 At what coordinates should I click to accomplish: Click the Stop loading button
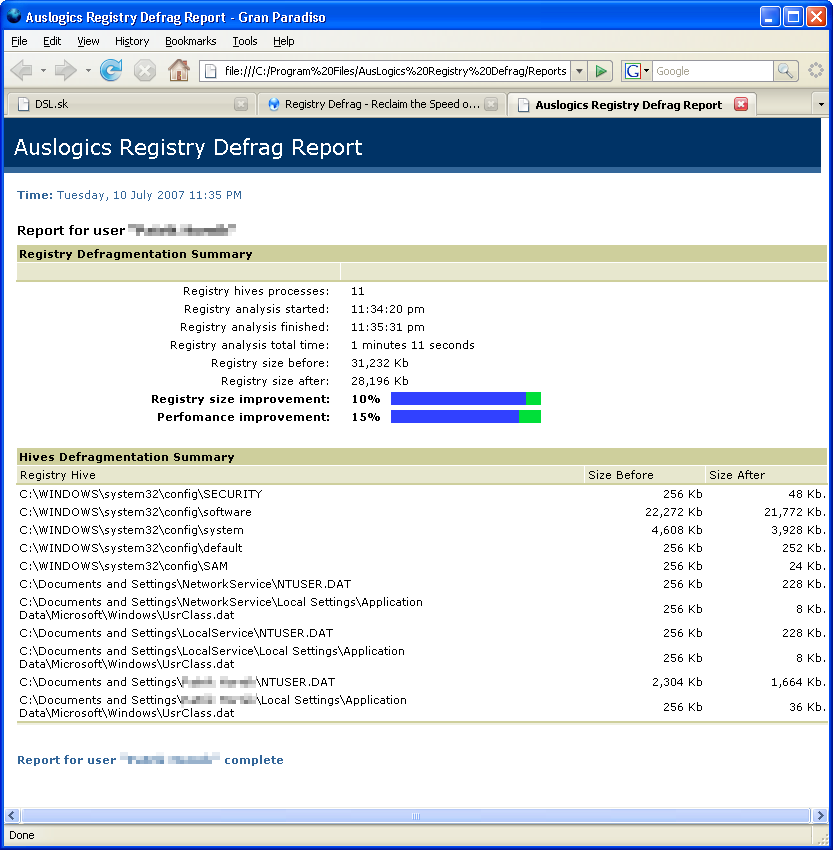tap(145, 70)
